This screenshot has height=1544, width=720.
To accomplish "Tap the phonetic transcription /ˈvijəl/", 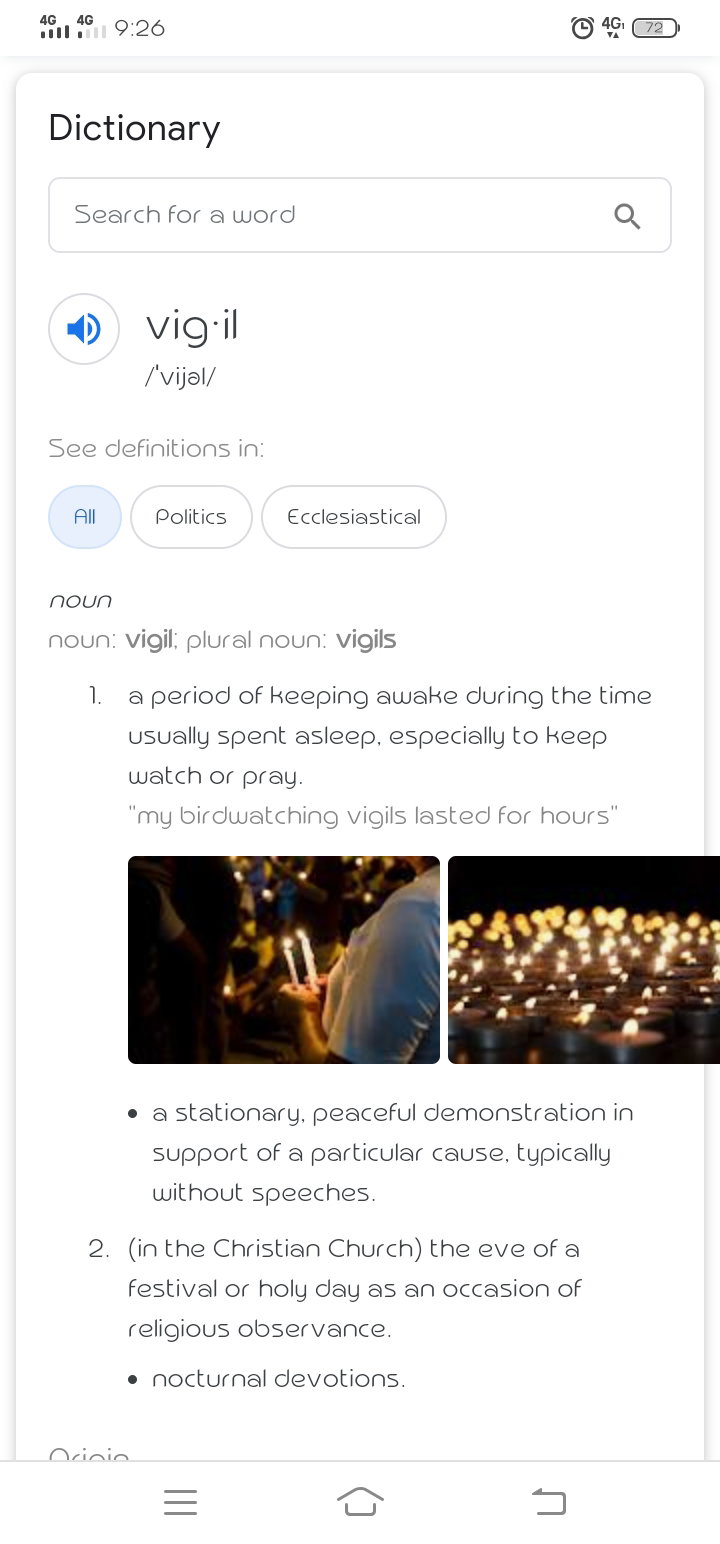I will coord(181,377).
